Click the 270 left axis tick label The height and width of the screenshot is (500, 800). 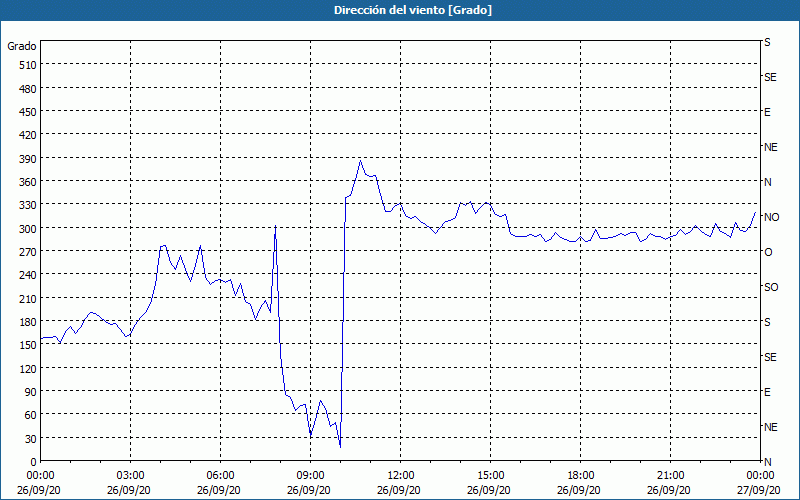[29, 252]
